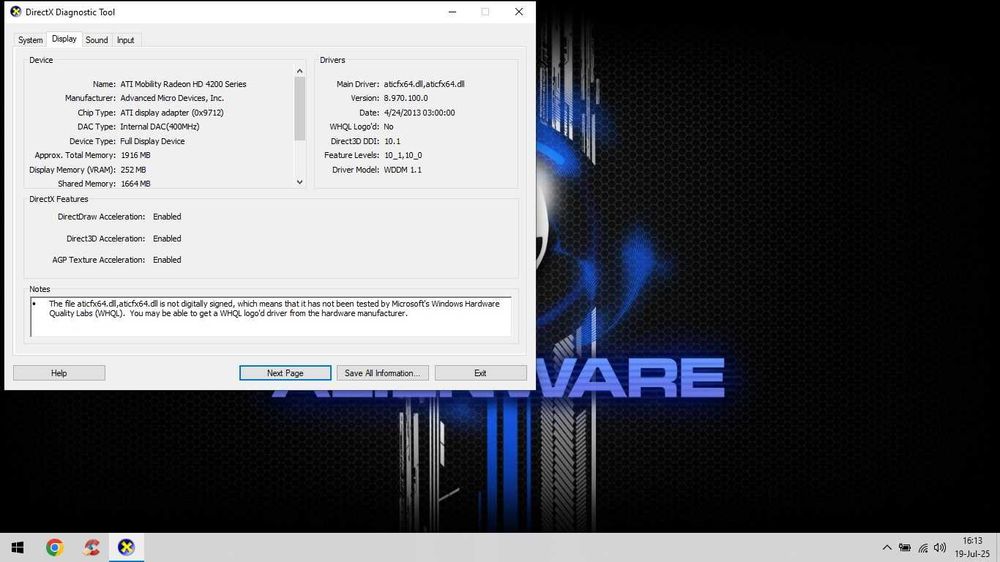The image size is (1000, 562).
Task: Show hidden system tray icons
Action: [886, 547]
